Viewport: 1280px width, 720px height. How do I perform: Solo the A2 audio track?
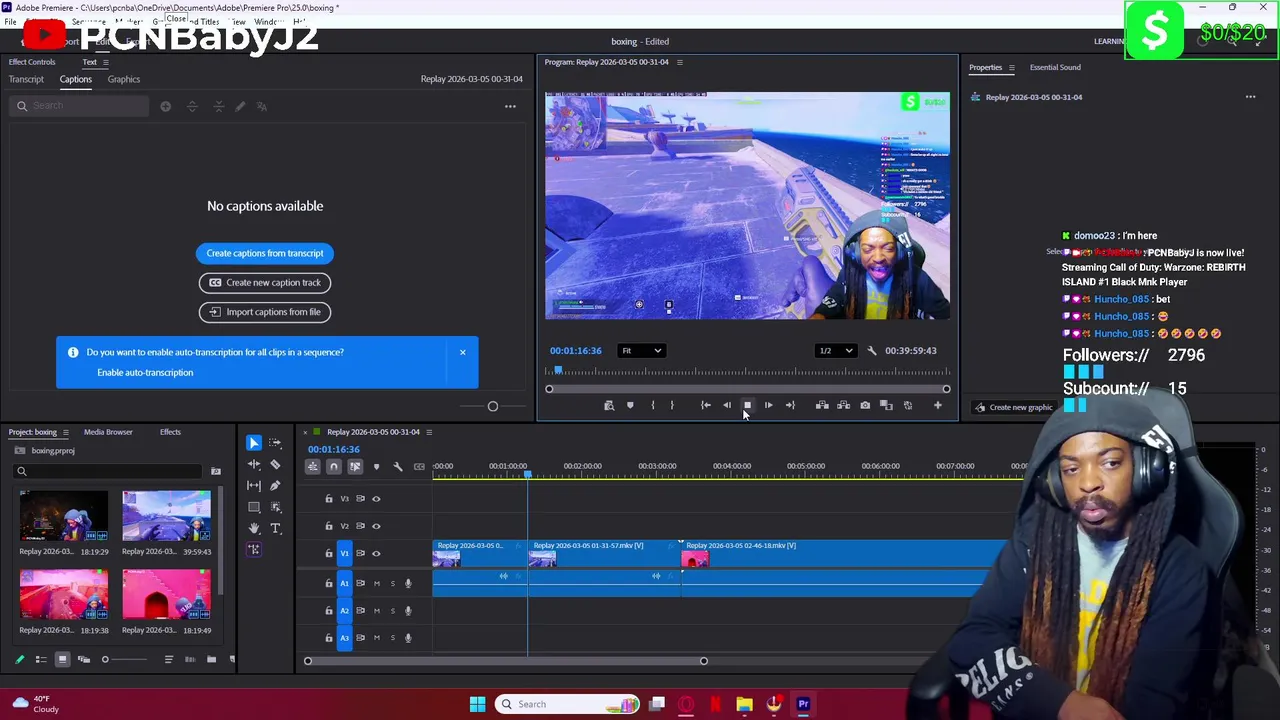(392, 610)
